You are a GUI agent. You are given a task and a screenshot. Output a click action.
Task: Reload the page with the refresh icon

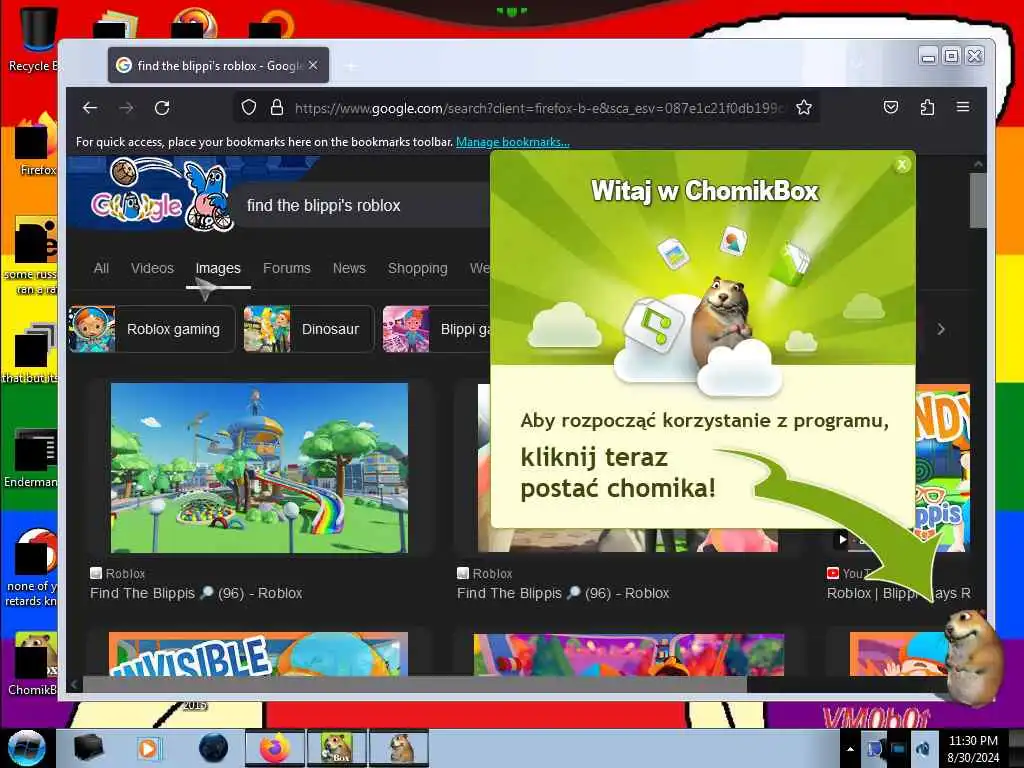click(163, 108)
